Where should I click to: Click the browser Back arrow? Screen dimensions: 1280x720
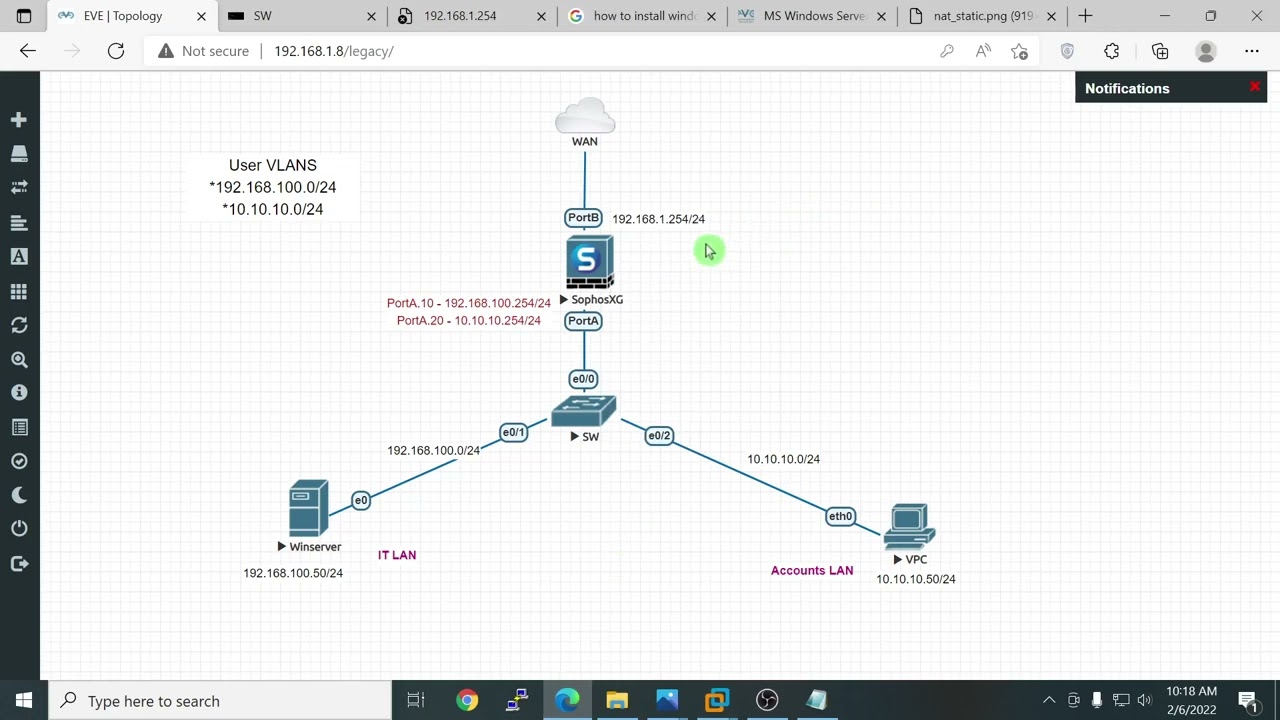(28, 51)
